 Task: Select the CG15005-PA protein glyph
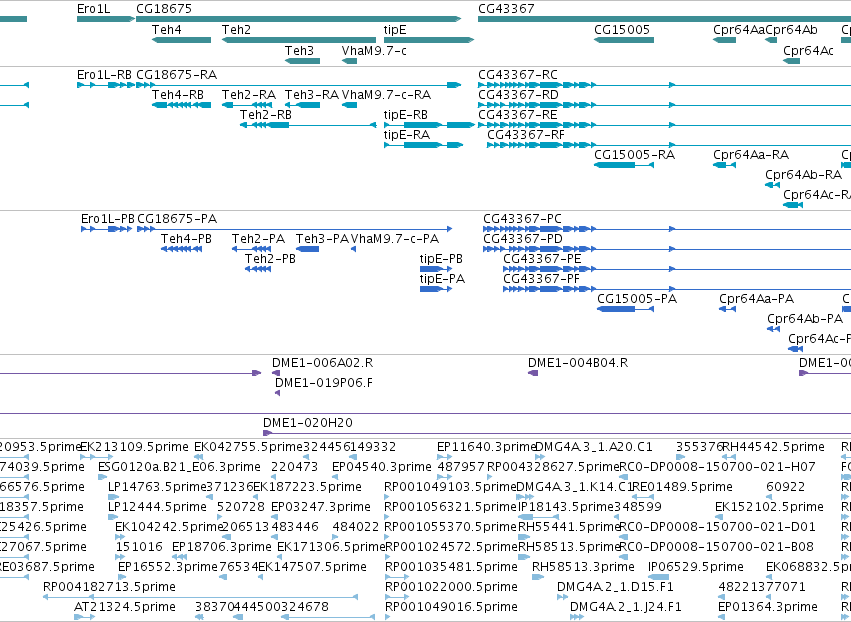(625, 309)
